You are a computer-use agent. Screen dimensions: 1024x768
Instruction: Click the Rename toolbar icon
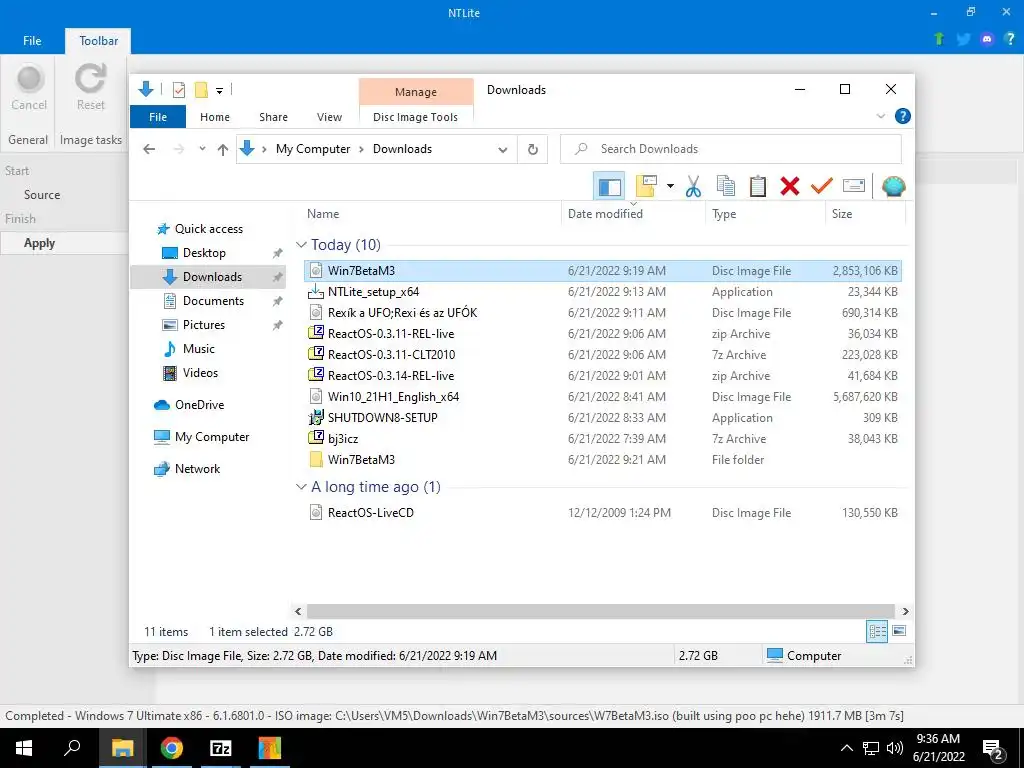pyautogui.click(x=854, y=186)
